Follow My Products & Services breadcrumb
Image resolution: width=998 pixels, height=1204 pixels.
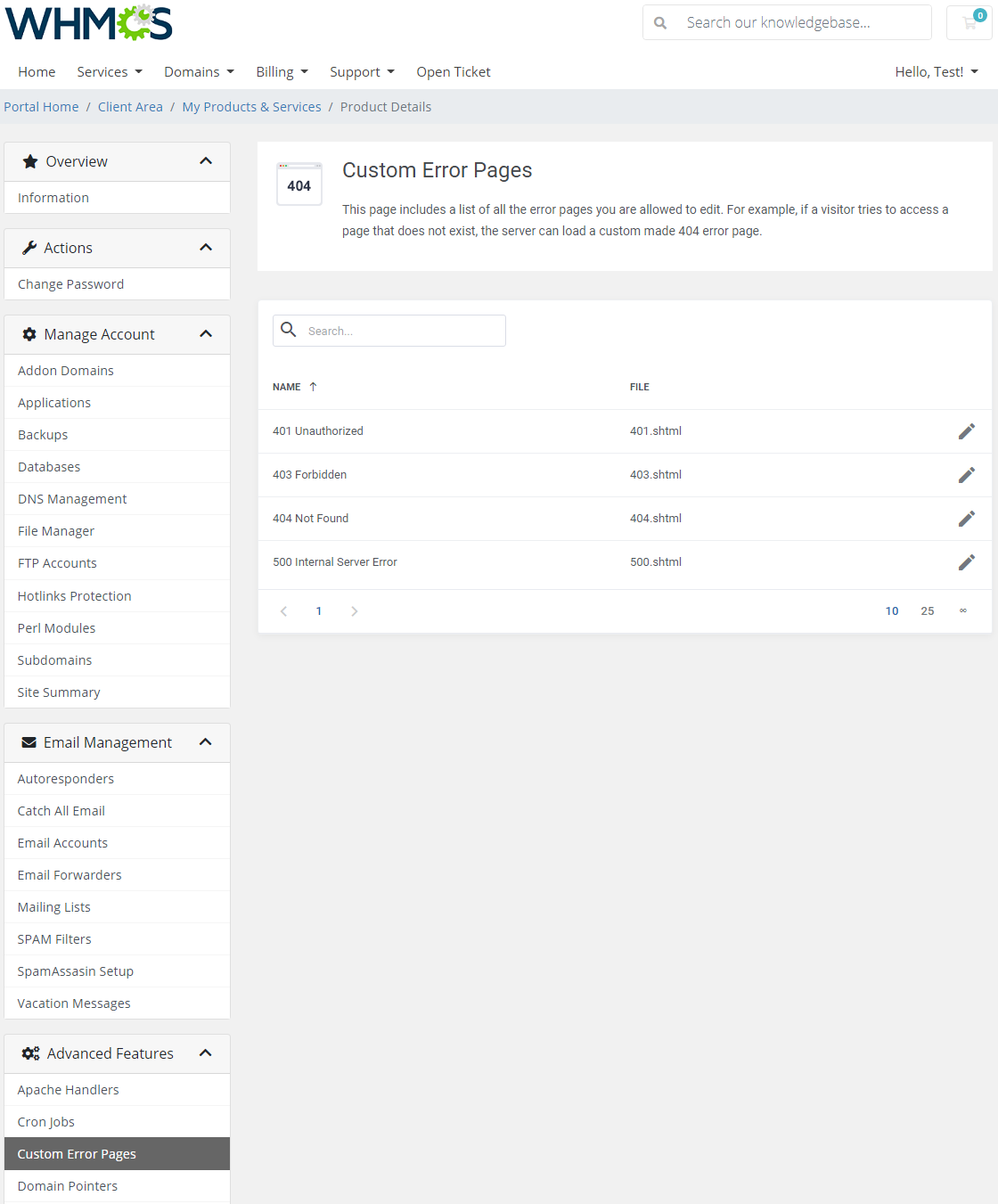251,107
